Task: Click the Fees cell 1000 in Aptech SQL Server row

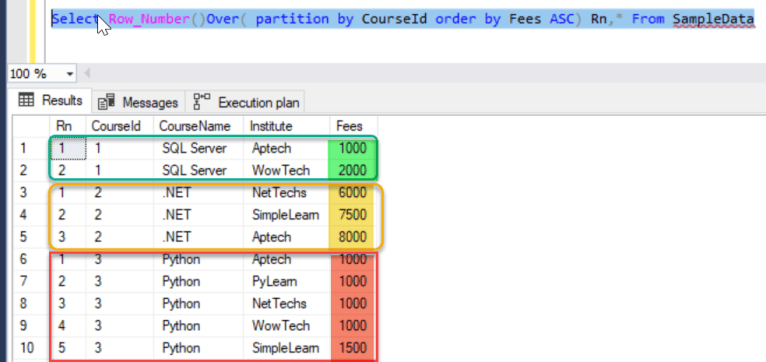Action: click(352, 148)
